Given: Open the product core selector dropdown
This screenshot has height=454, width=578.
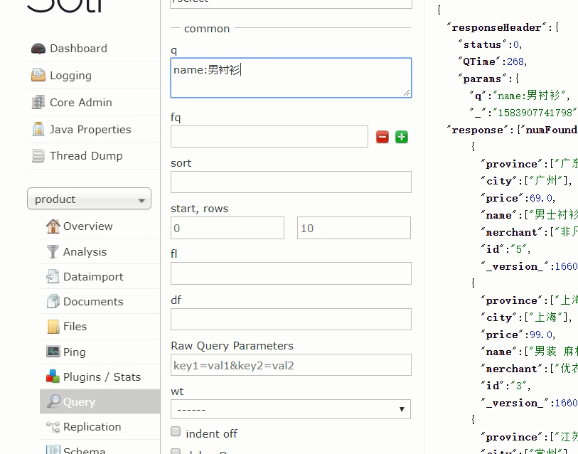Looking at the screenshot, I should [x=89, y=199].
